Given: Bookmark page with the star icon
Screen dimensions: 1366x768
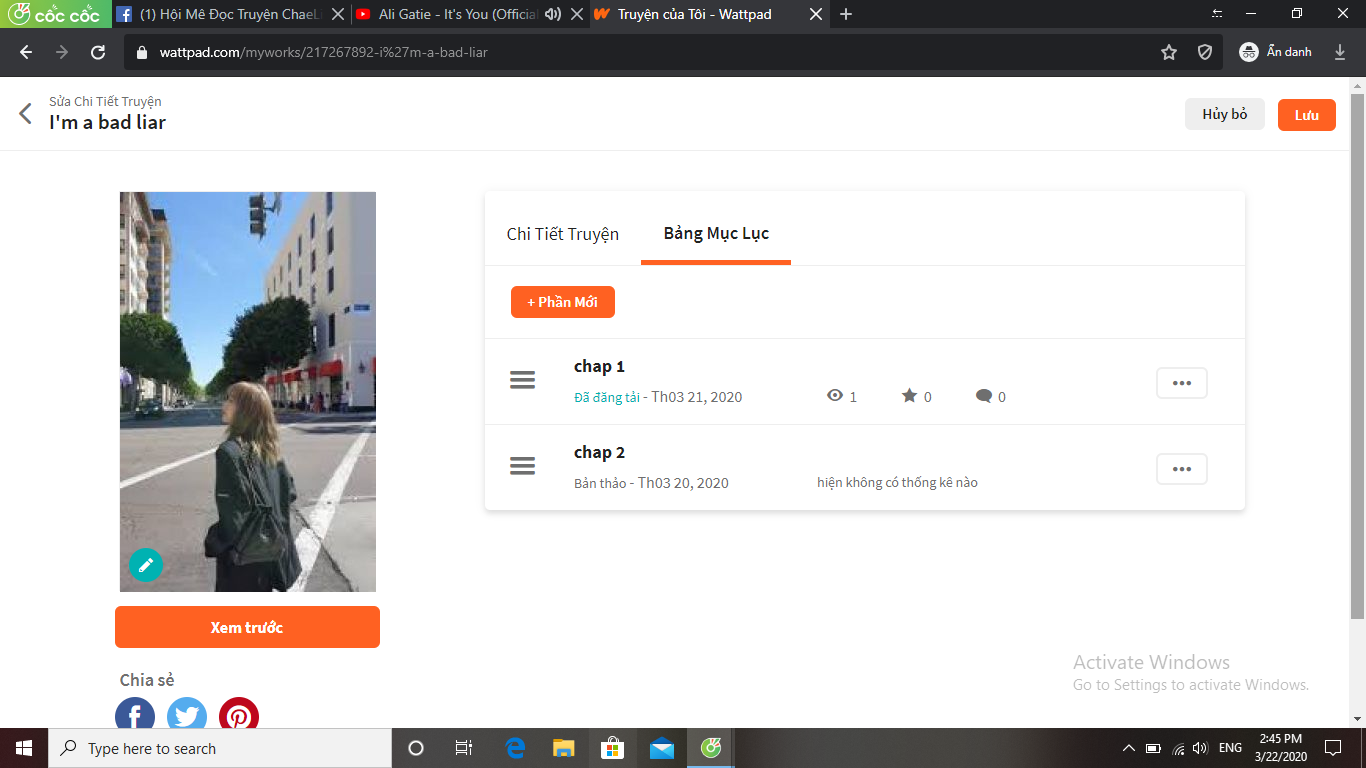Looking at the screenshot, I should [x=1168, y=53].
